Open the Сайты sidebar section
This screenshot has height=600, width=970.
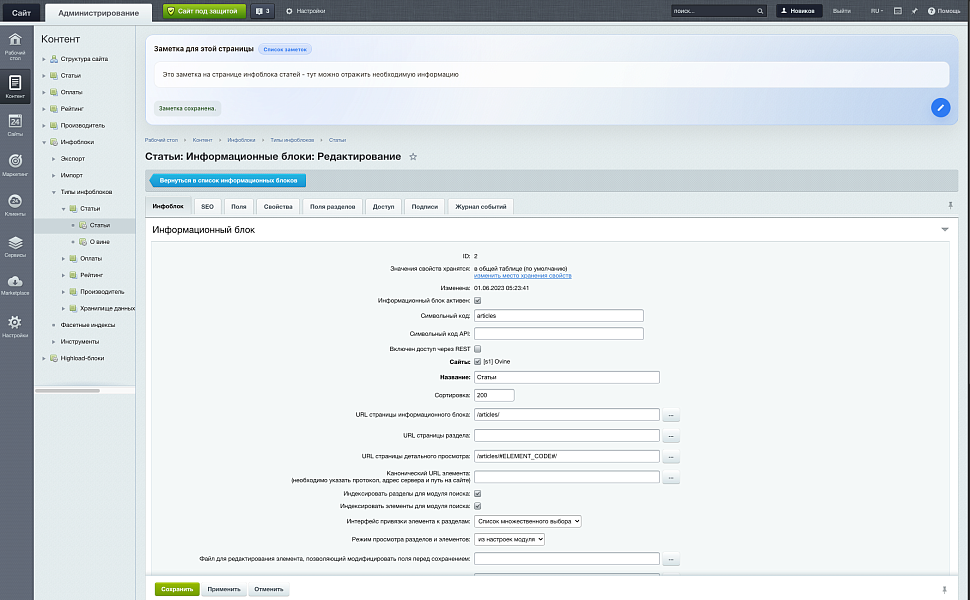click(15, 125)
